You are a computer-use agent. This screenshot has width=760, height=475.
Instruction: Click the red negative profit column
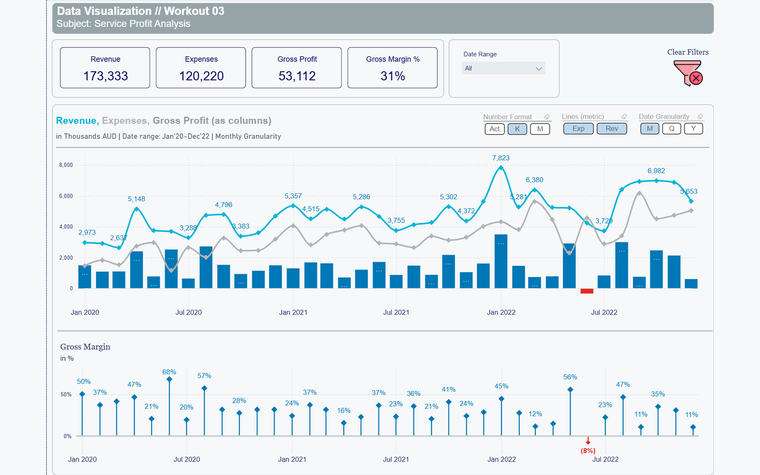[x=587, y=291]
